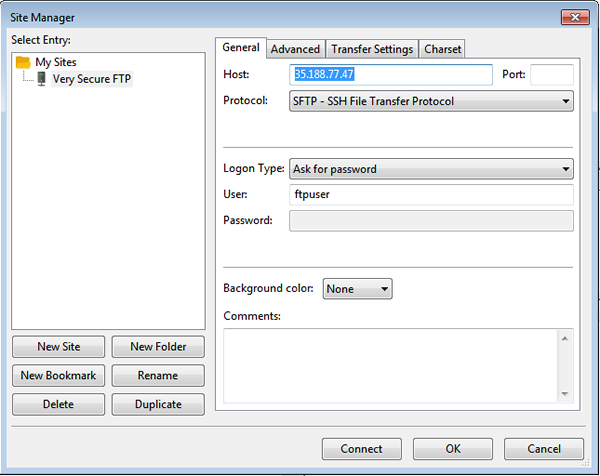This screenshot has height=476, width=600.
Task: Click inside the Port field
Action: pyautogui.click(x=551, y=75)
